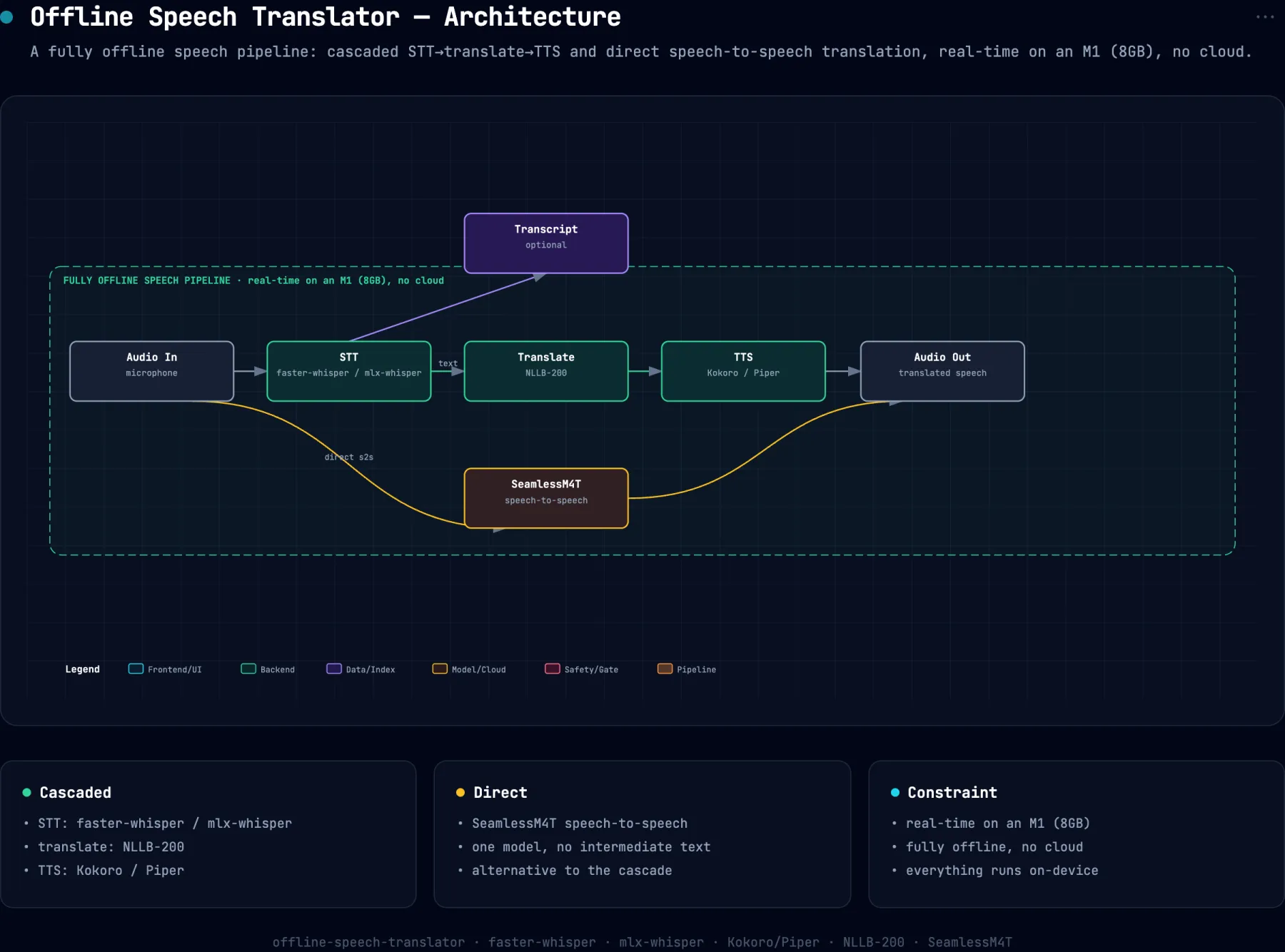The height and width of the screenshot is (952, 1285).
Task: Click the Legend label
Action: click(x=83, y=669)
